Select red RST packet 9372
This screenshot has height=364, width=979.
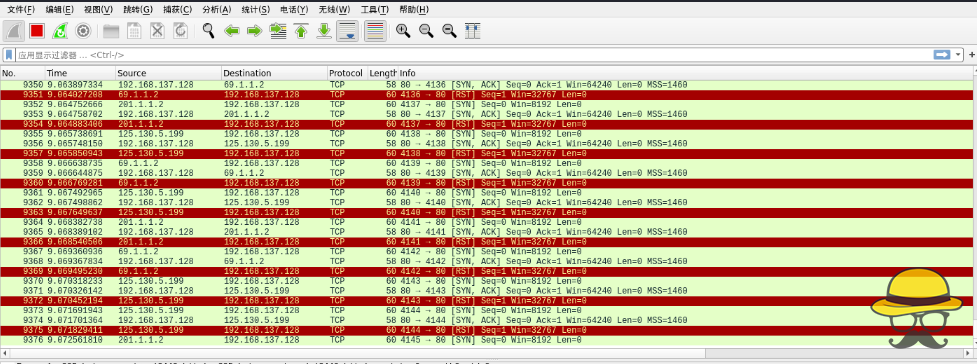pyautogui.click(x=487, y=300)
